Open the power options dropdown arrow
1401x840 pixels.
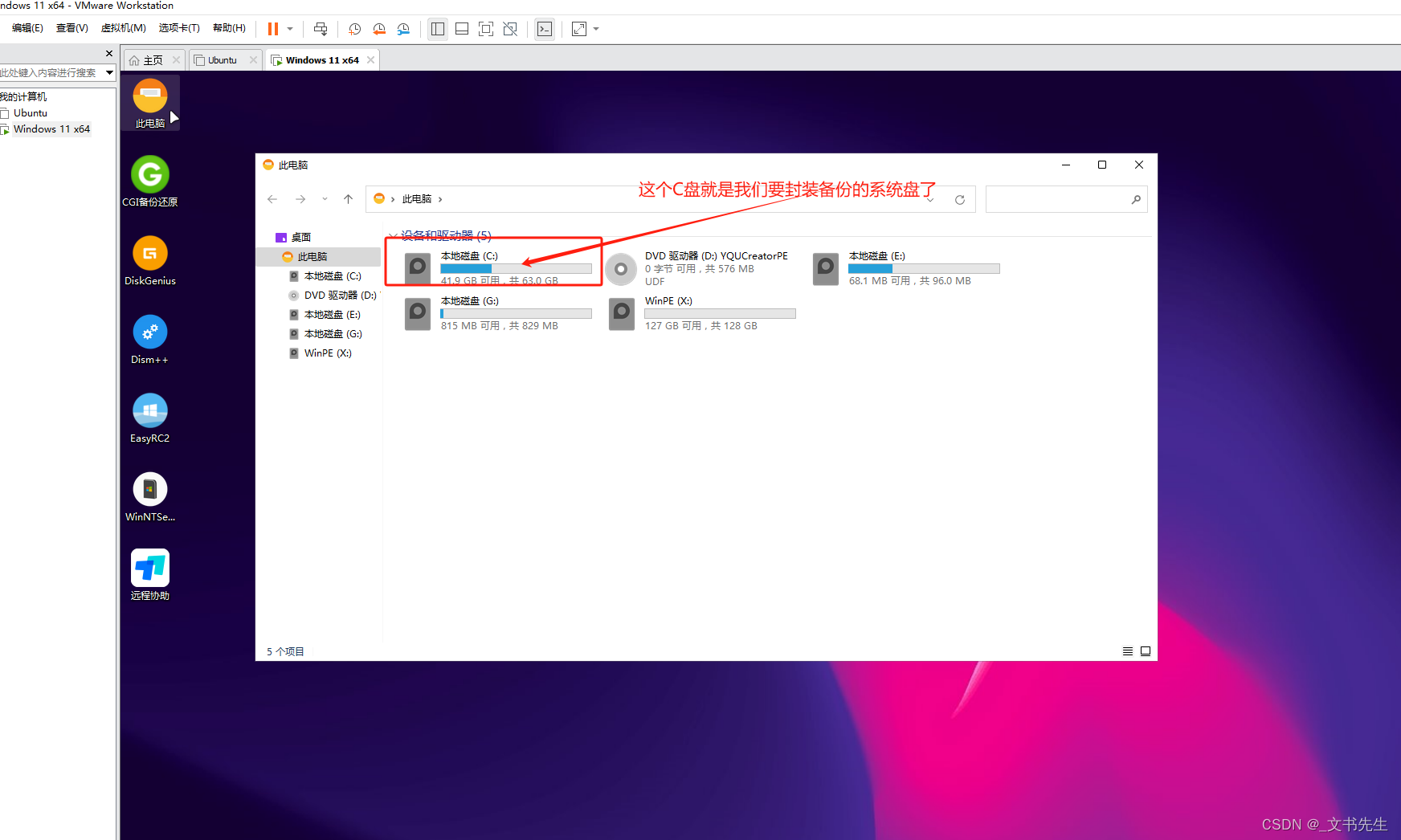click(290, 29)
